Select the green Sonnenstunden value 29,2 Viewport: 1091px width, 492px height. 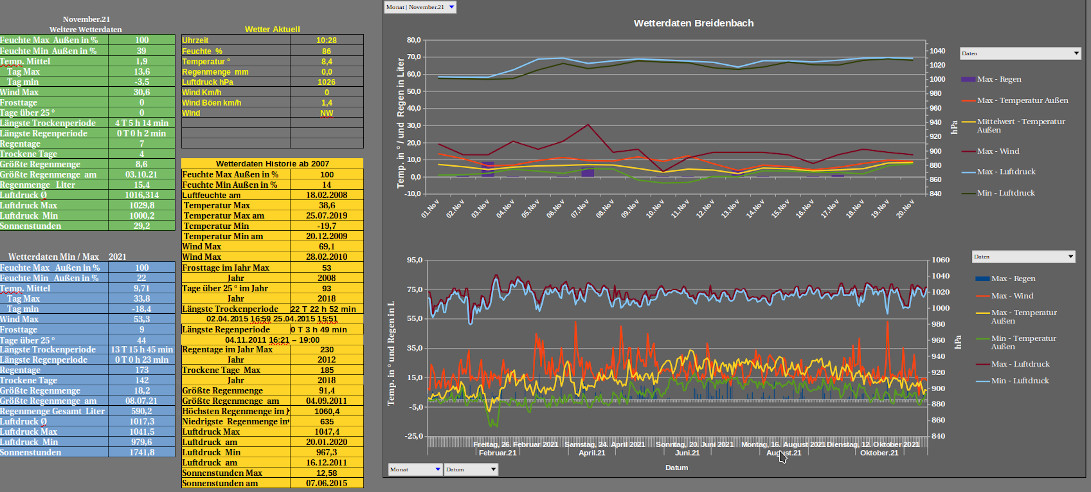point(142,225)
